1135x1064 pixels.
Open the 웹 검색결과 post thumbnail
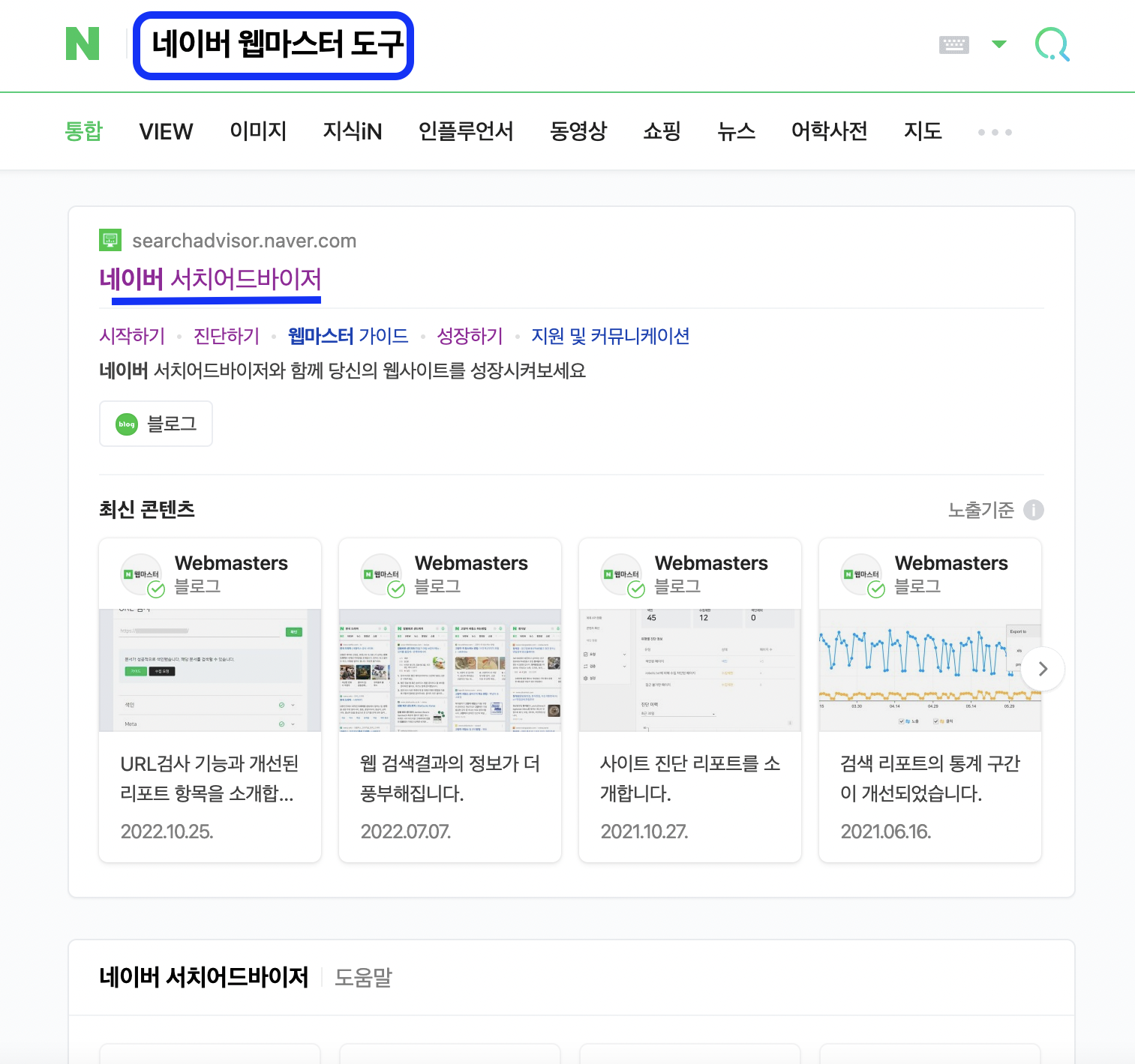[450, 670]
